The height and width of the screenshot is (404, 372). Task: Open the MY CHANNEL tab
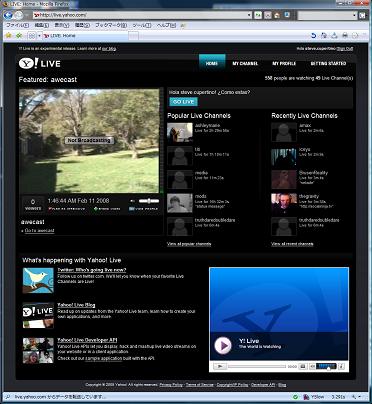(x=245, y=63)
